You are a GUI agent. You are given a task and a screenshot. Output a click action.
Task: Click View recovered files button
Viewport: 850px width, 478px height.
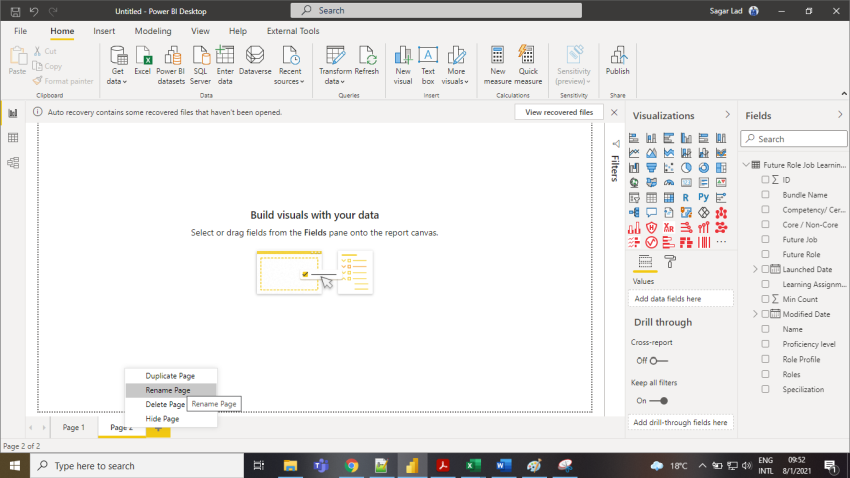[559, 112]
